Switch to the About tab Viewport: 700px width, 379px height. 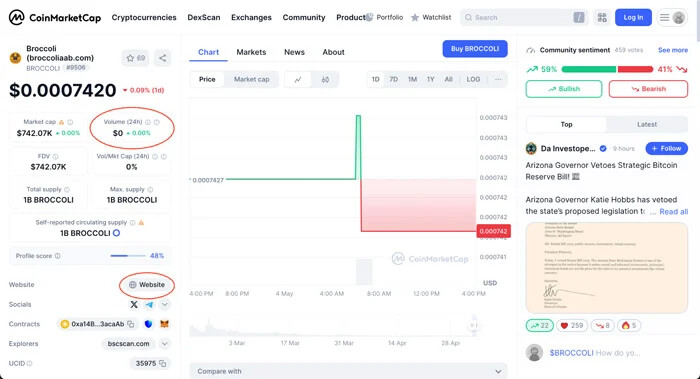[333, 52]
